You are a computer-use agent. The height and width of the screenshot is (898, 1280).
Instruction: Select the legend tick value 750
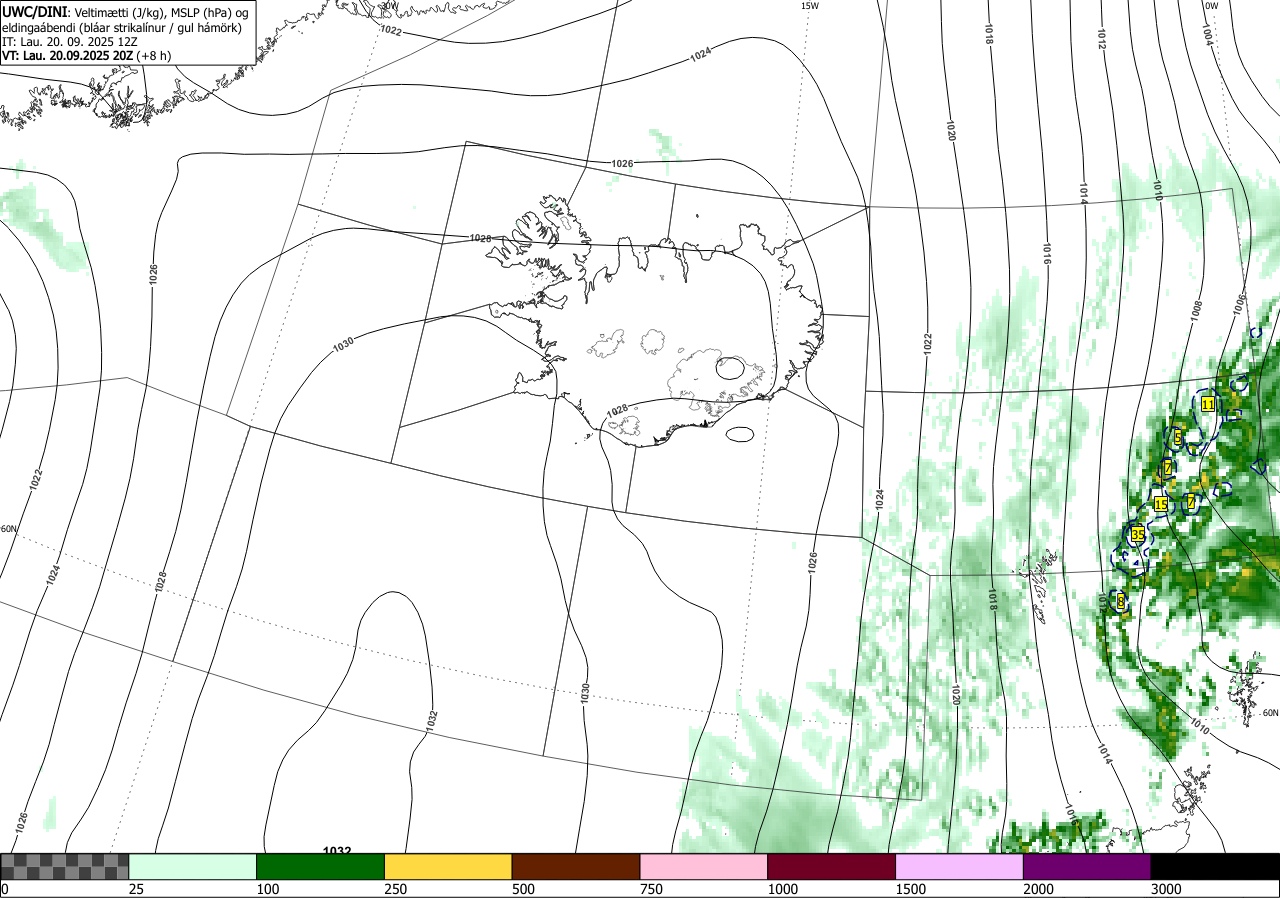pos(652,889)
